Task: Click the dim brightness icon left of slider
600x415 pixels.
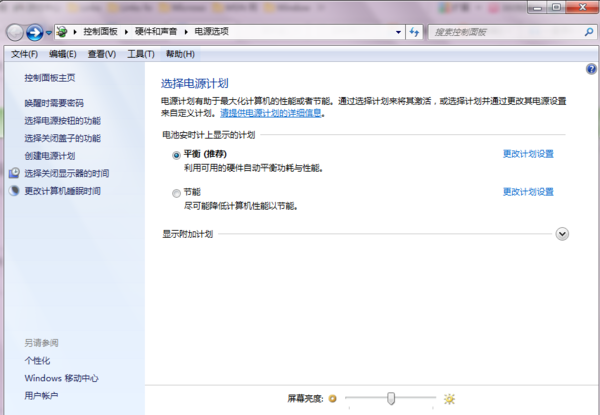Action: pos(333,399)
